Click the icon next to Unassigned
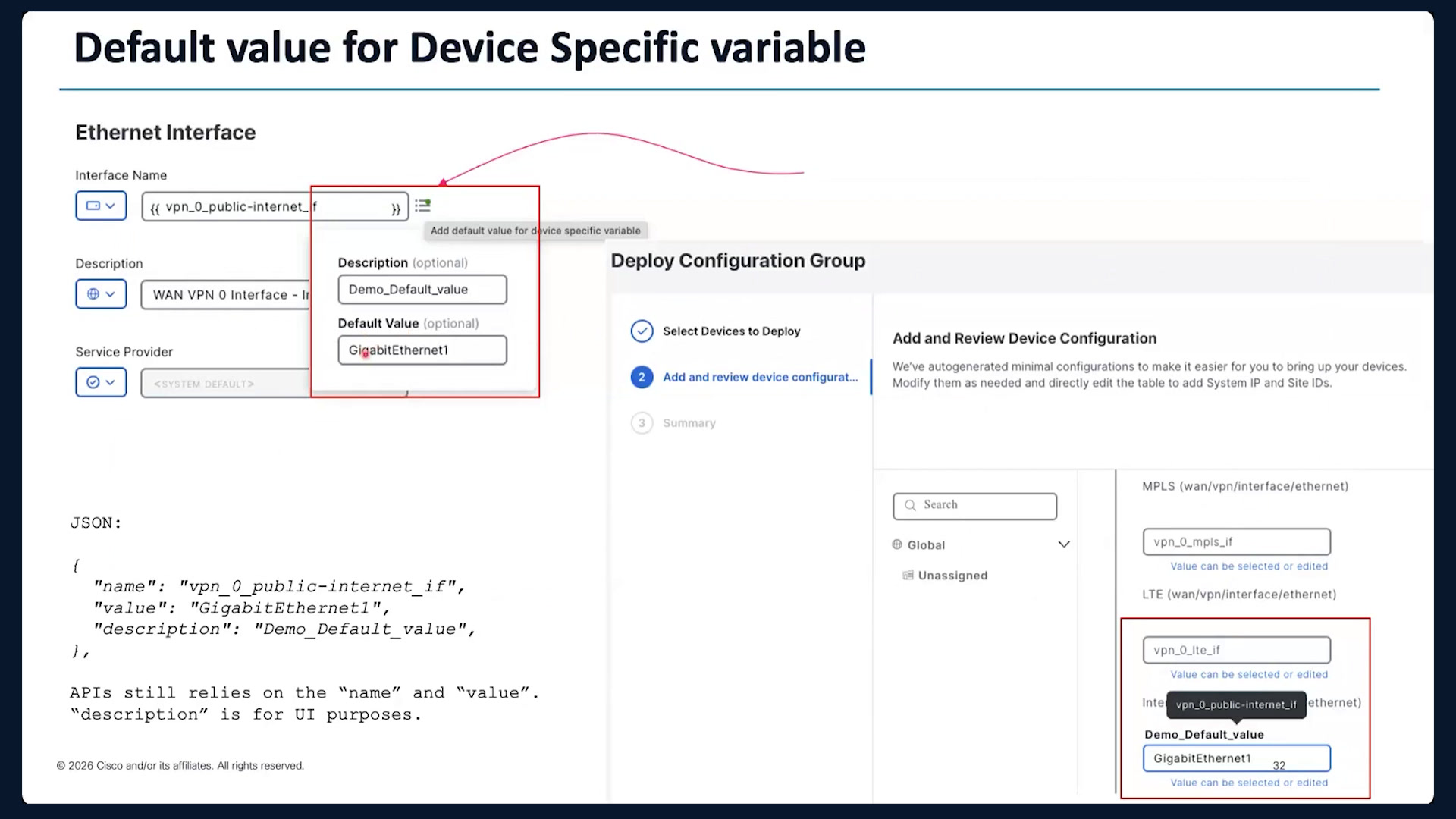The image size is (1456, 819). tap(908, 576)
